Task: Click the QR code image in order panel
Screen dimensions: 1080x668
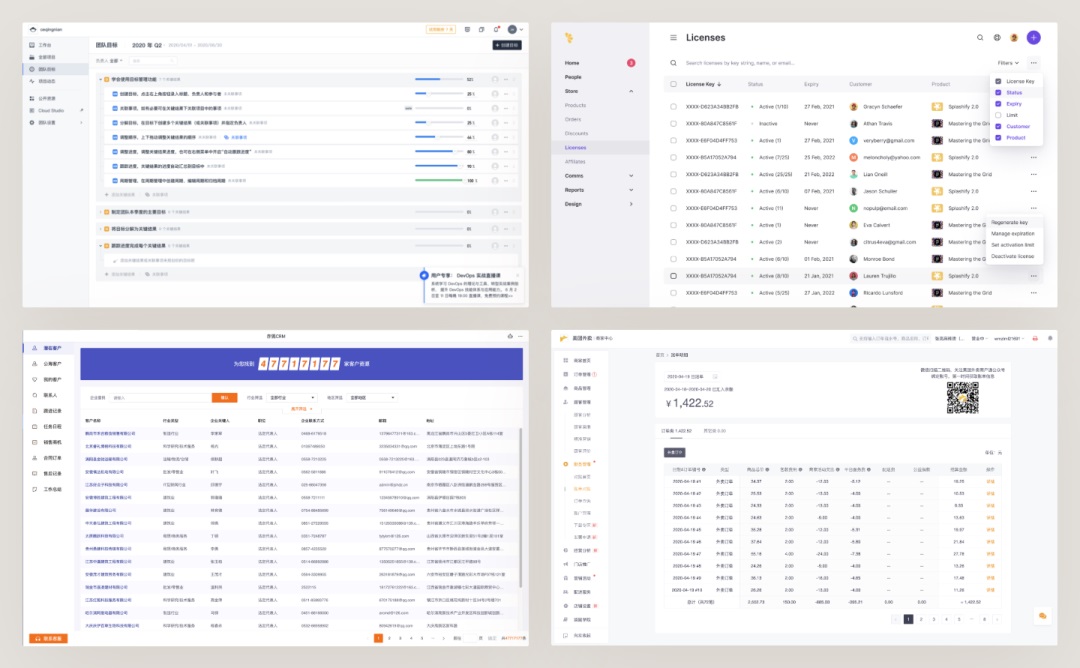Action: (962, 398)
